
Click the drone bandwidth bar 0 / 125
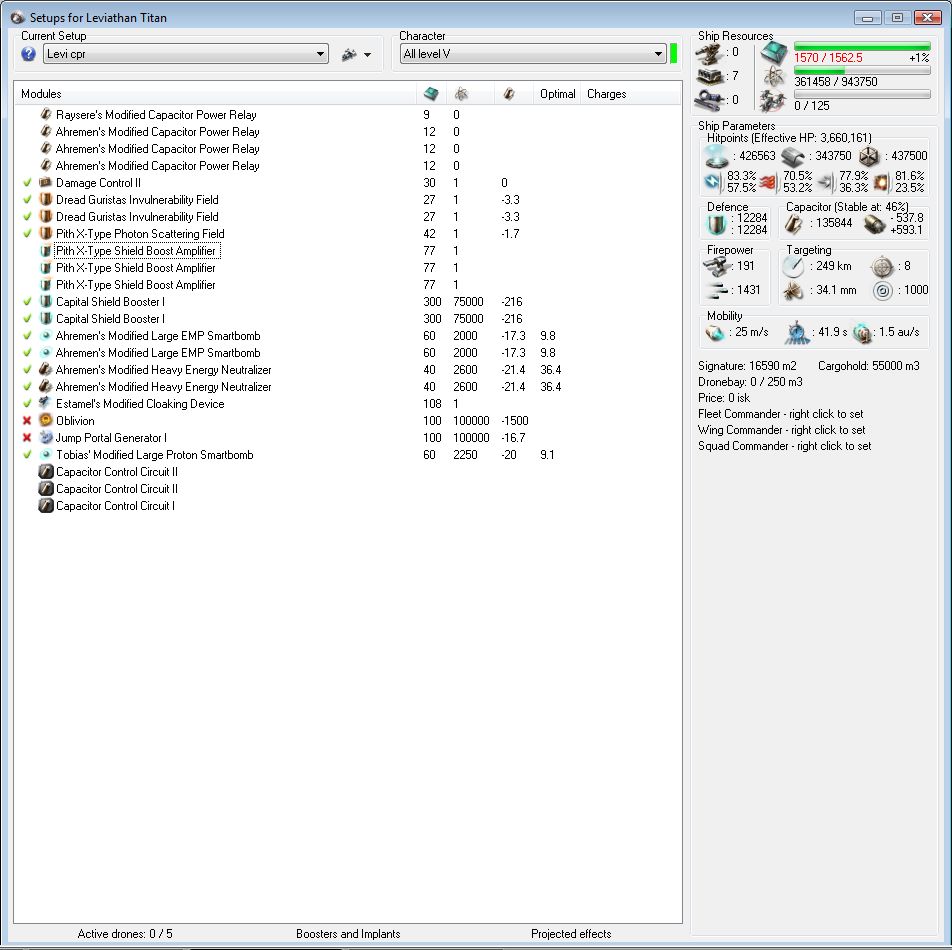pyautogui.click(x=862, y=94)
